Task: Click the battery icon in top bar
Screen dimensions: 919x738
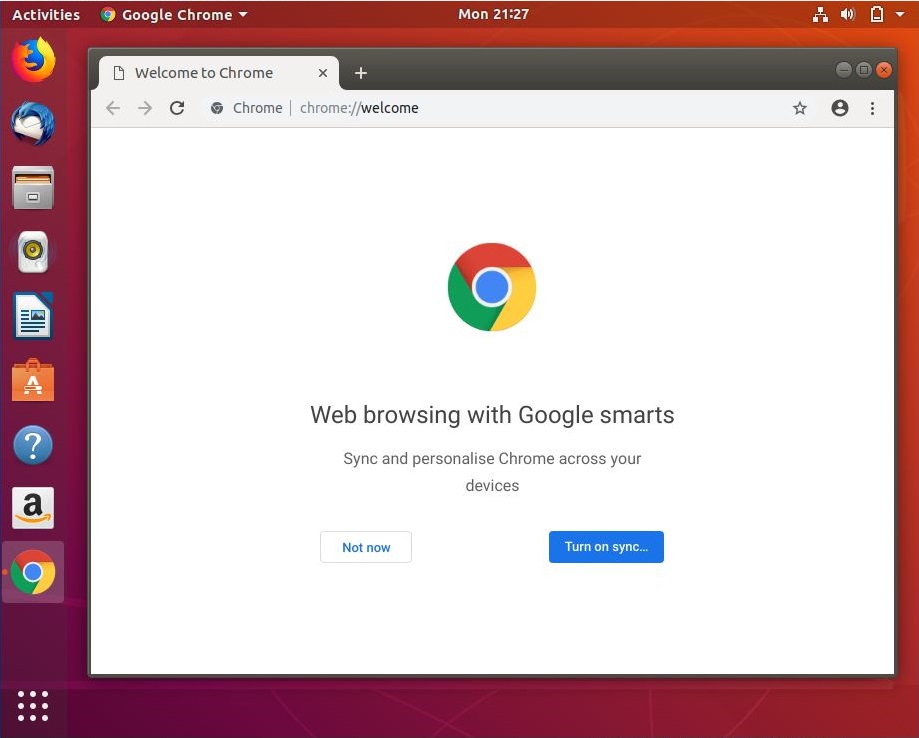Action: click(877, 15)
